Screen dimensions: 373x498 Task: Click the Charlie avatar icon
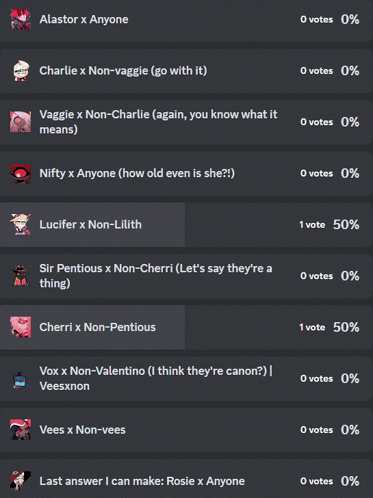[x=20, y=71]
